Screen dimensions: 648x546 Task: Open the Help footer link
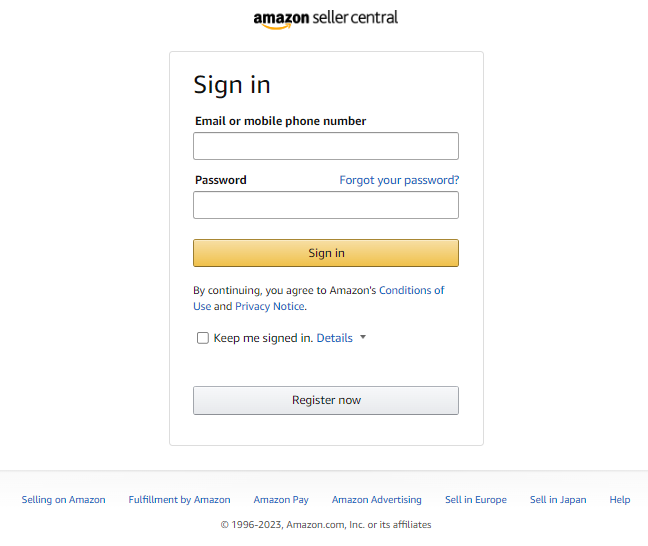619,500
